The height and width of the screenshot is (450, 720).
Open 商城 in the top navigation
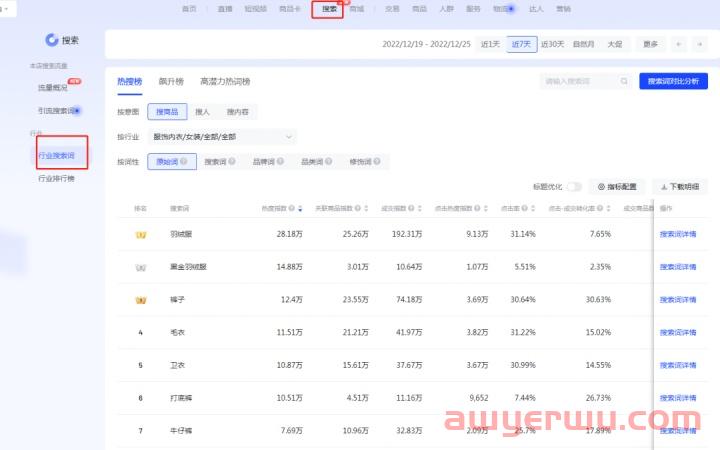pos(358,9)
